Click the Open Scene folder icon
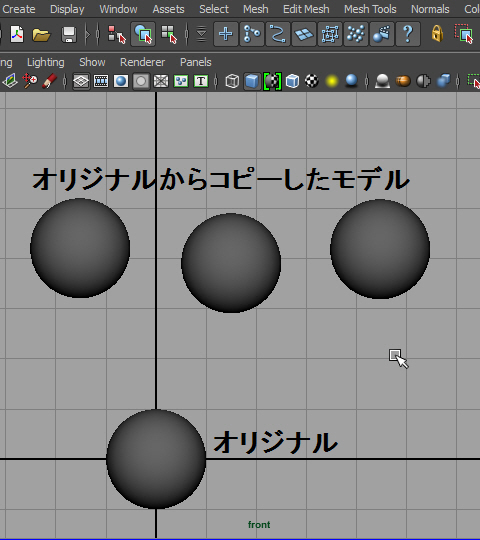 click(x=41, y=34)
